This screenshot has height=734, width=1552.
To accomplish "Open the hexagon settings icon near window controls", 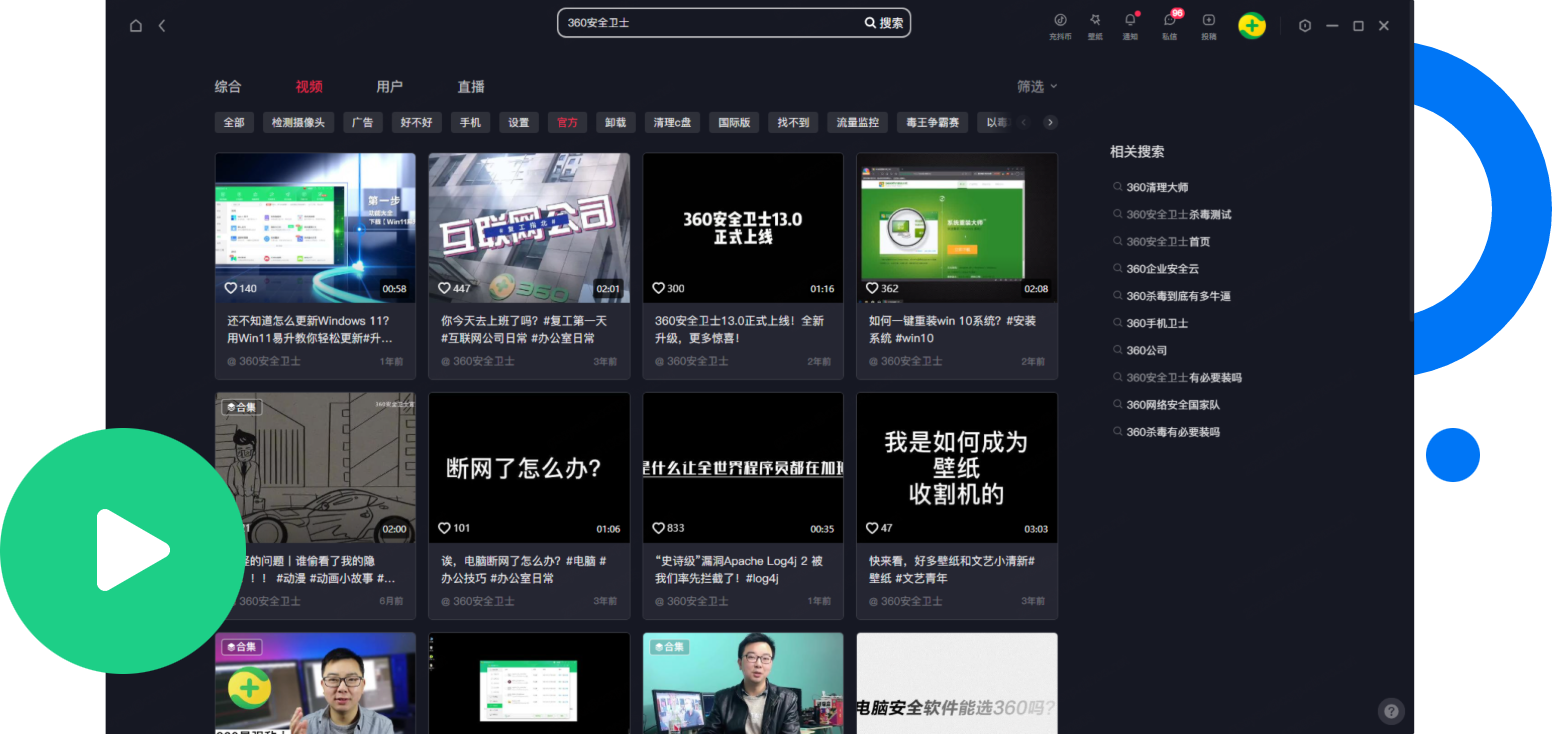I will pos(1305,26).
